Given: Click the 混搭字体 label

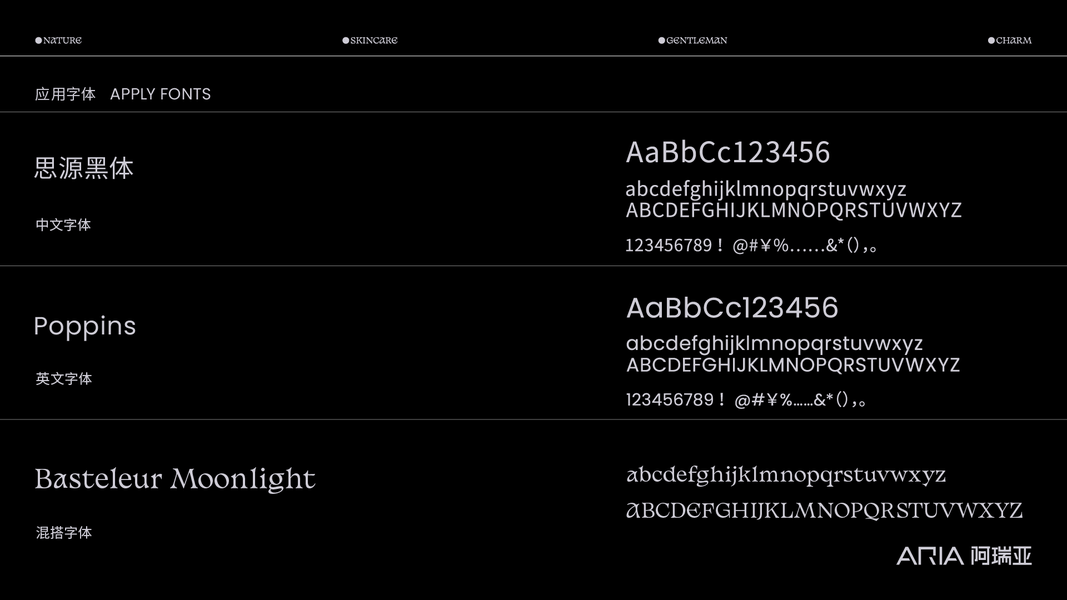Looking at the screenshot, I should 63,533.
